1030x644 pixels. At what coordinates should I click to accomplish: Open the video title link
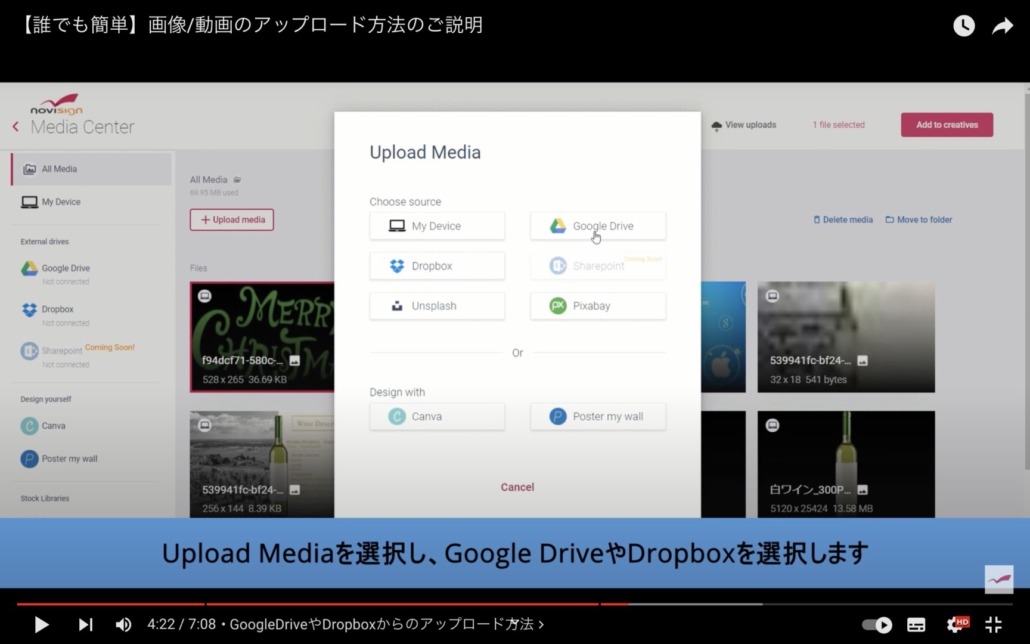tap(250, 25)
